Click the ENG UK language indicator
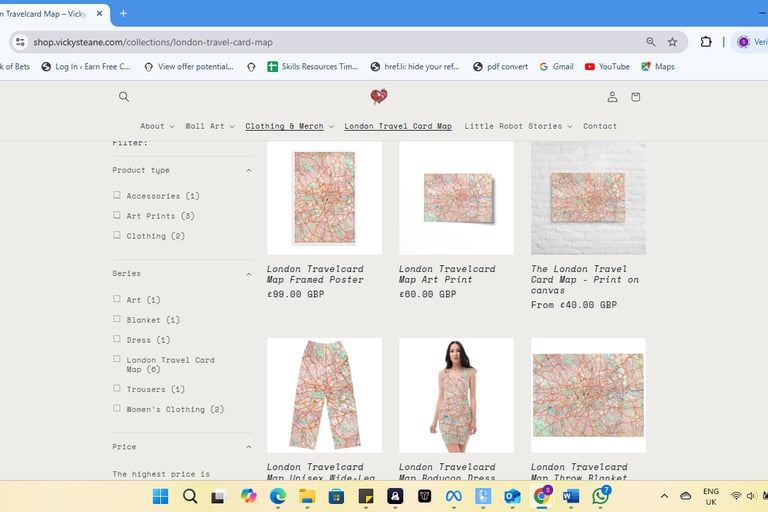This screenshot has width=768, height=512. 711,496
